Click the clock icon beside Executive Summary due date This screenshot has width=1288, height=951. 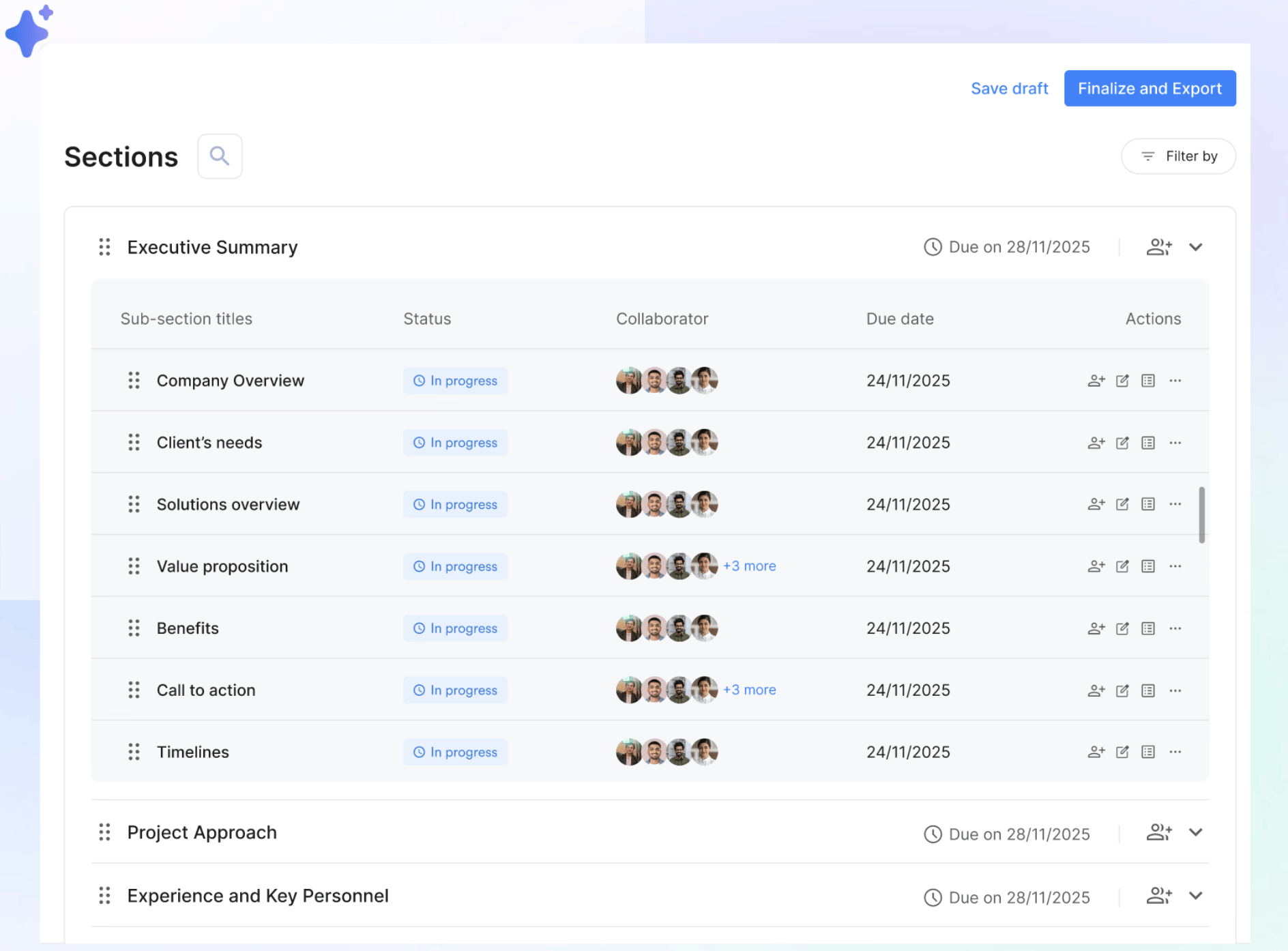pyautogui.click(x=932, y=246)
